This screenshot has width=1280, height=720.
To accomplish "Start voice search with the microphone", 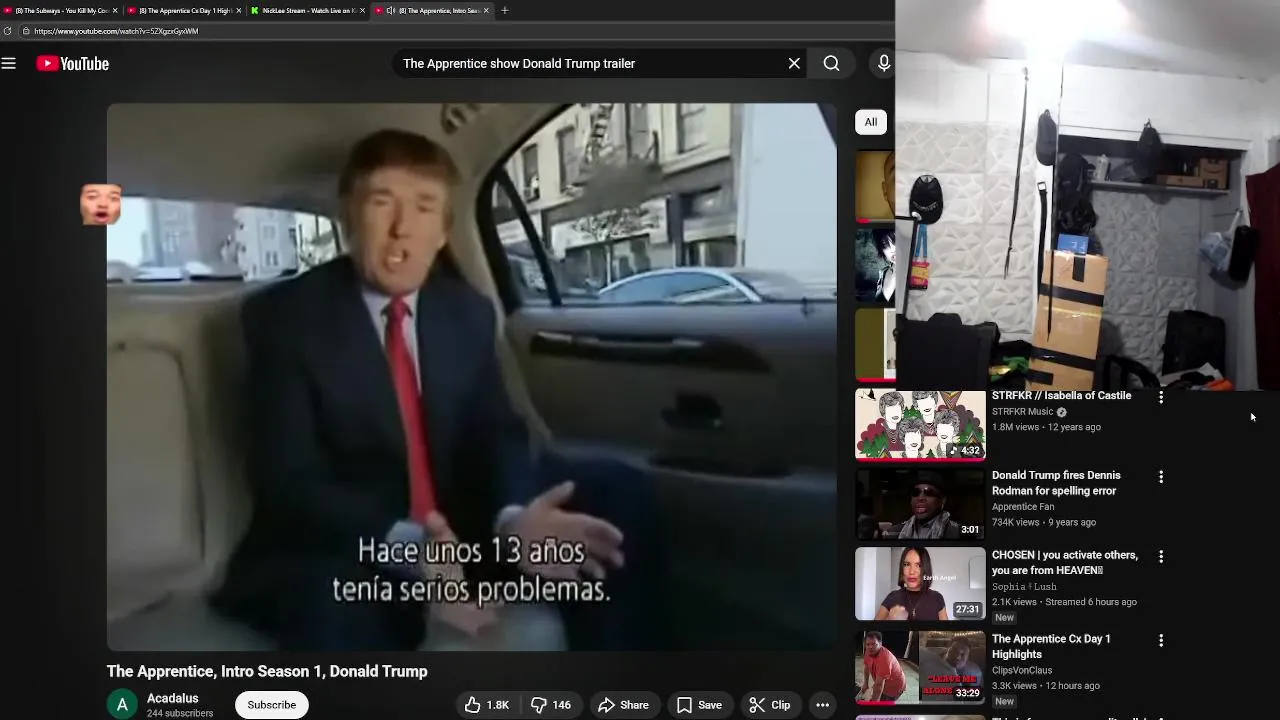I will click(x=884, y=64).
